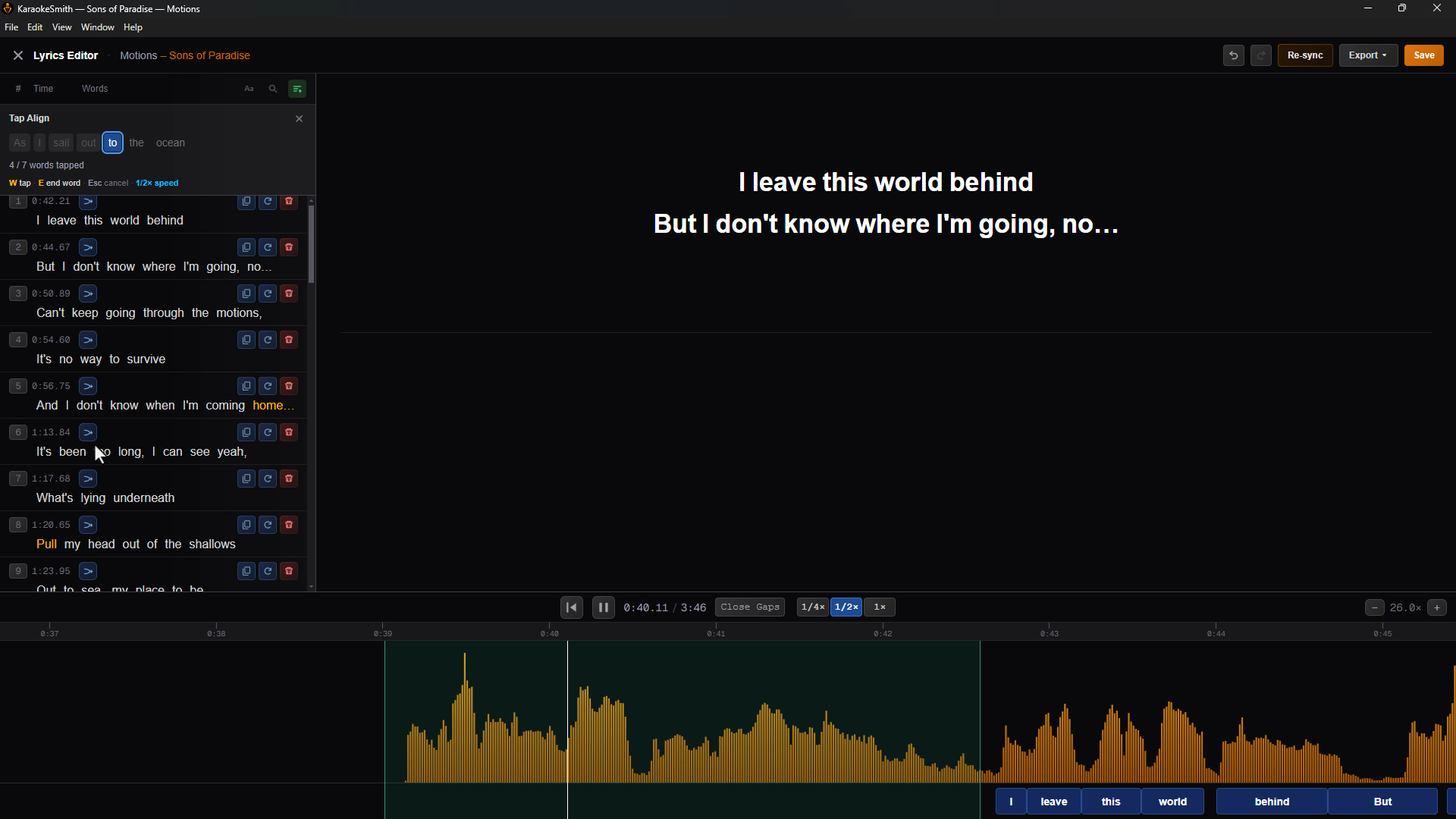Re-sync line 6 'It's been so long'
The height and width of the screenshot is (819, 1456).
(x=268, y=432)
